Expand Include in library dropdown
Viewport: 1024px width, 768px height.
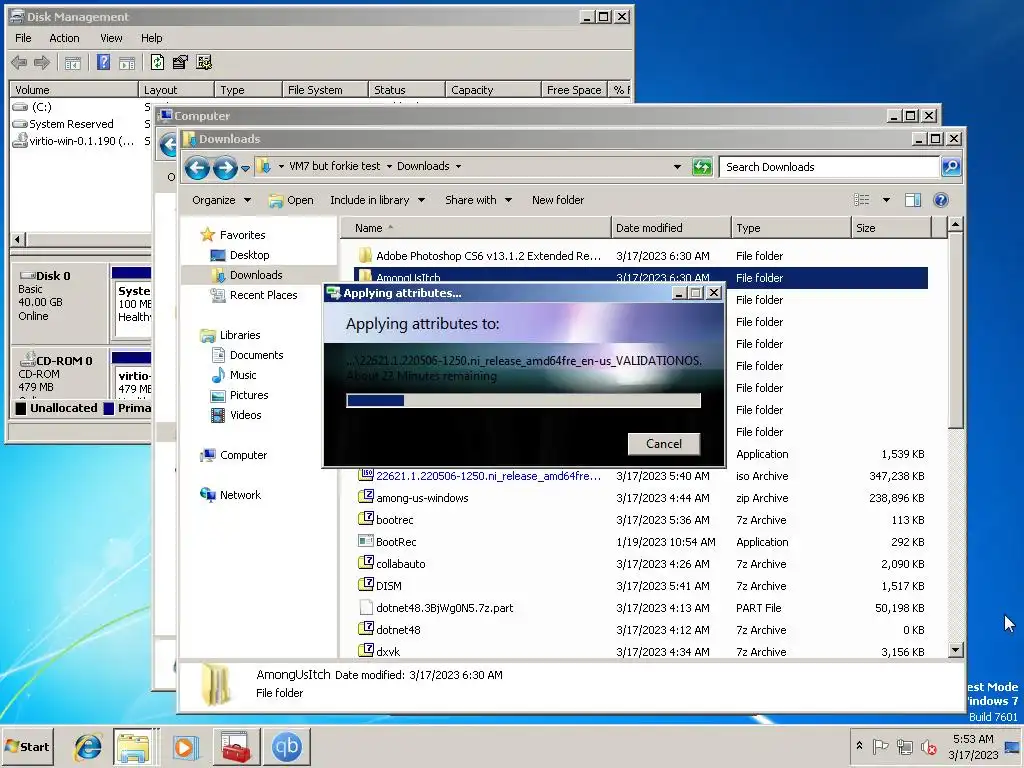click(x=377, y=200)
